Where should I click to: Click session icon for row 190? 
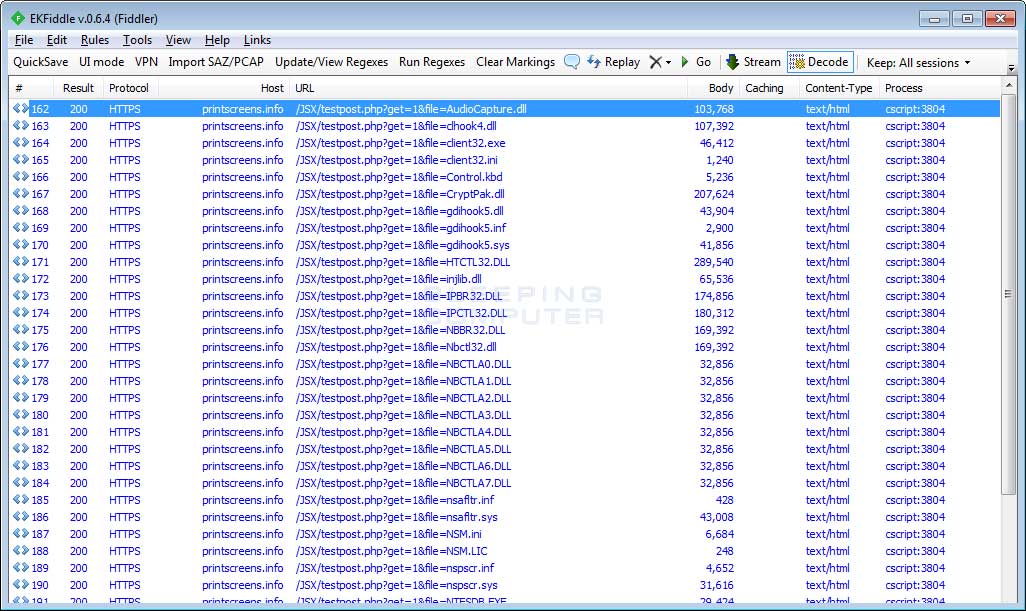click(x=20, y=585)
